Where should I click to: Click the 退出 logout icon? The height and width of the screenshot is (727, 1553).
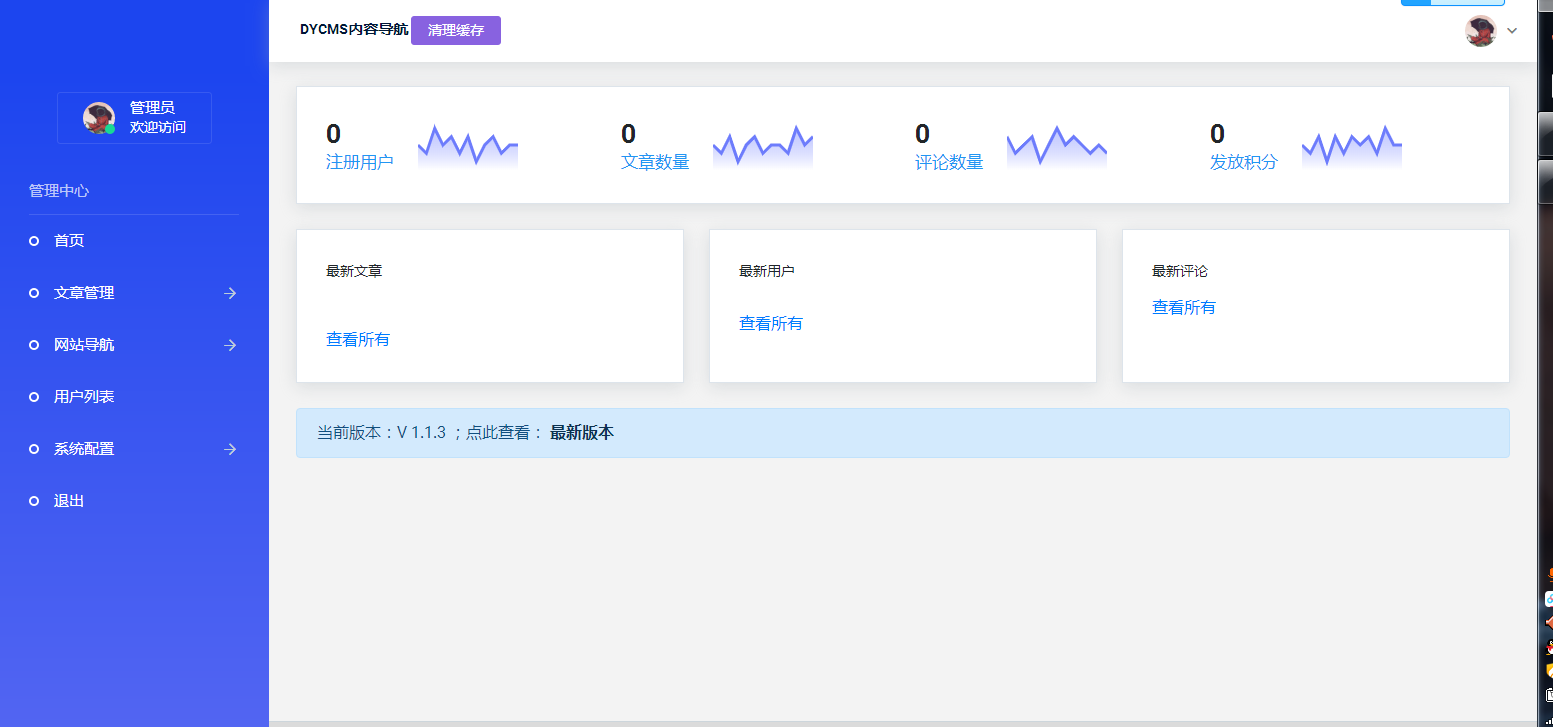coord(33,501)
